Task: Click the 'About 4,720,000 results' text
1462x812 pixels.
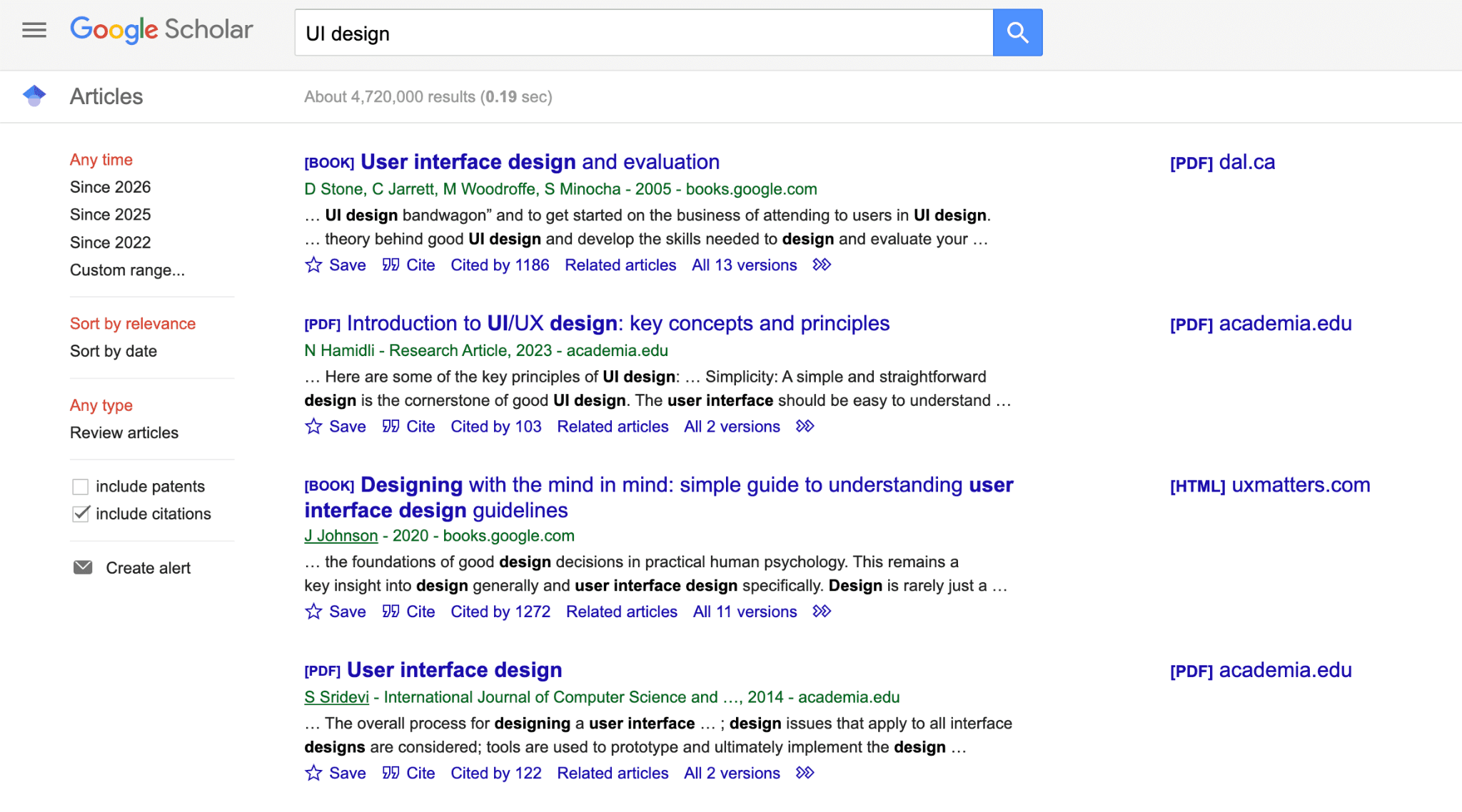Action: 428,97
